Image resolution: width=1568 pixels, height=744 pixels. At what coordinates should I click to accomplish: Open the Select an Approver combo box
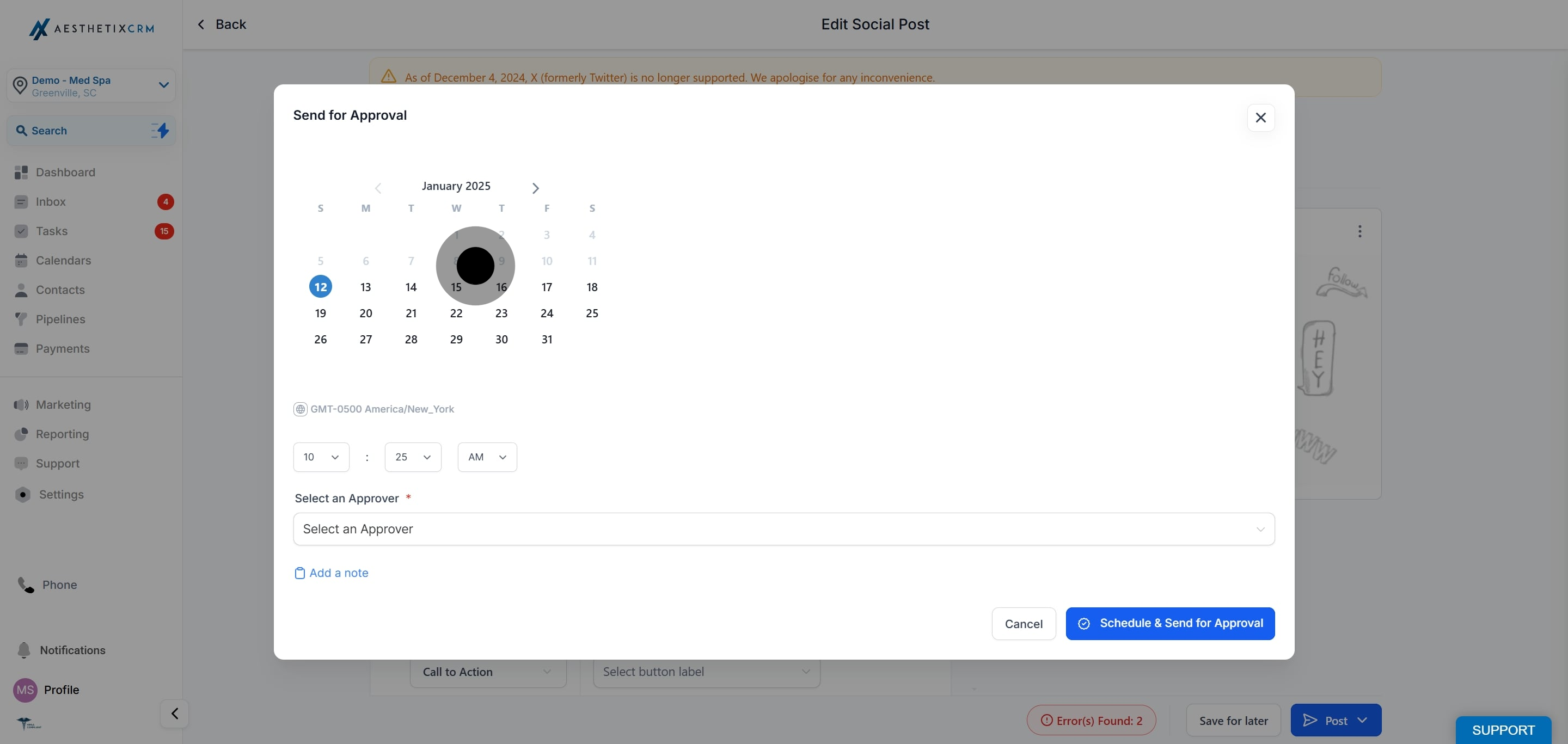click(783, 528)
